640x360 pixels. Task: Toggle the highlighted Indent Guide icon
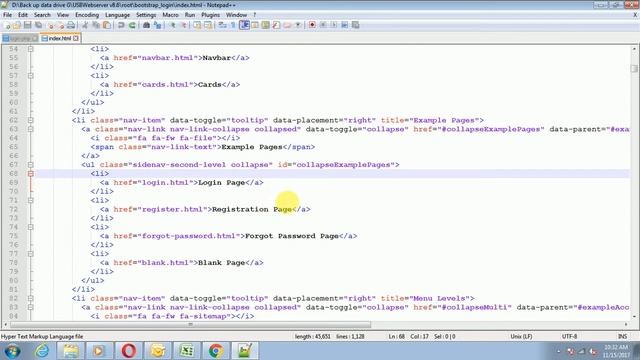tap(244, 25)
